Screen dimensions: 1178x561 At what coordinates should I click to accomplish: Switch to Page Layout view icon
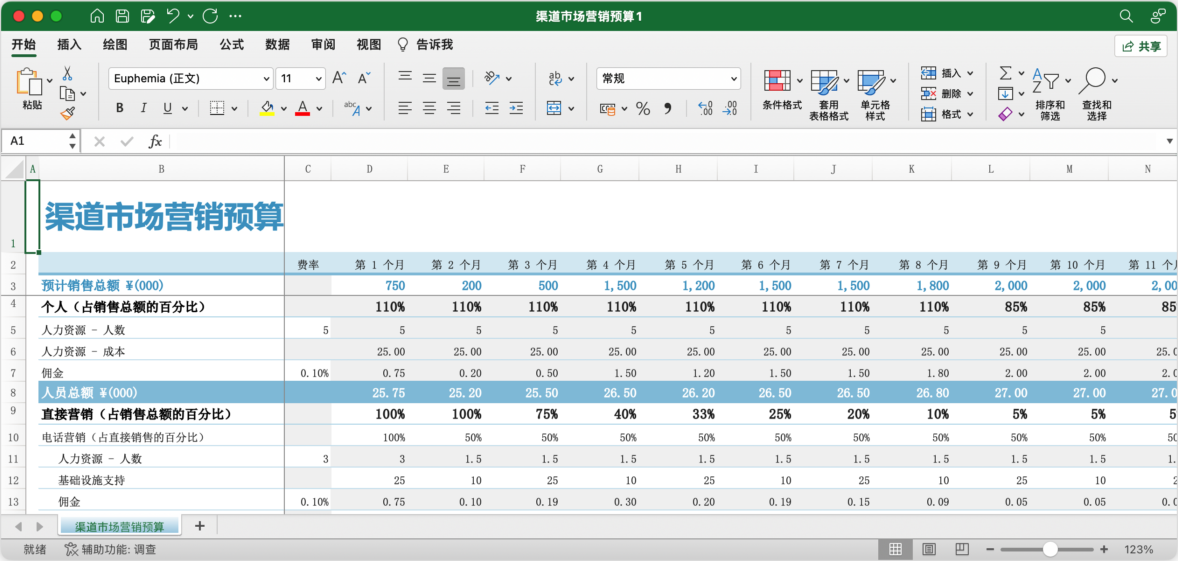point(929,549)
